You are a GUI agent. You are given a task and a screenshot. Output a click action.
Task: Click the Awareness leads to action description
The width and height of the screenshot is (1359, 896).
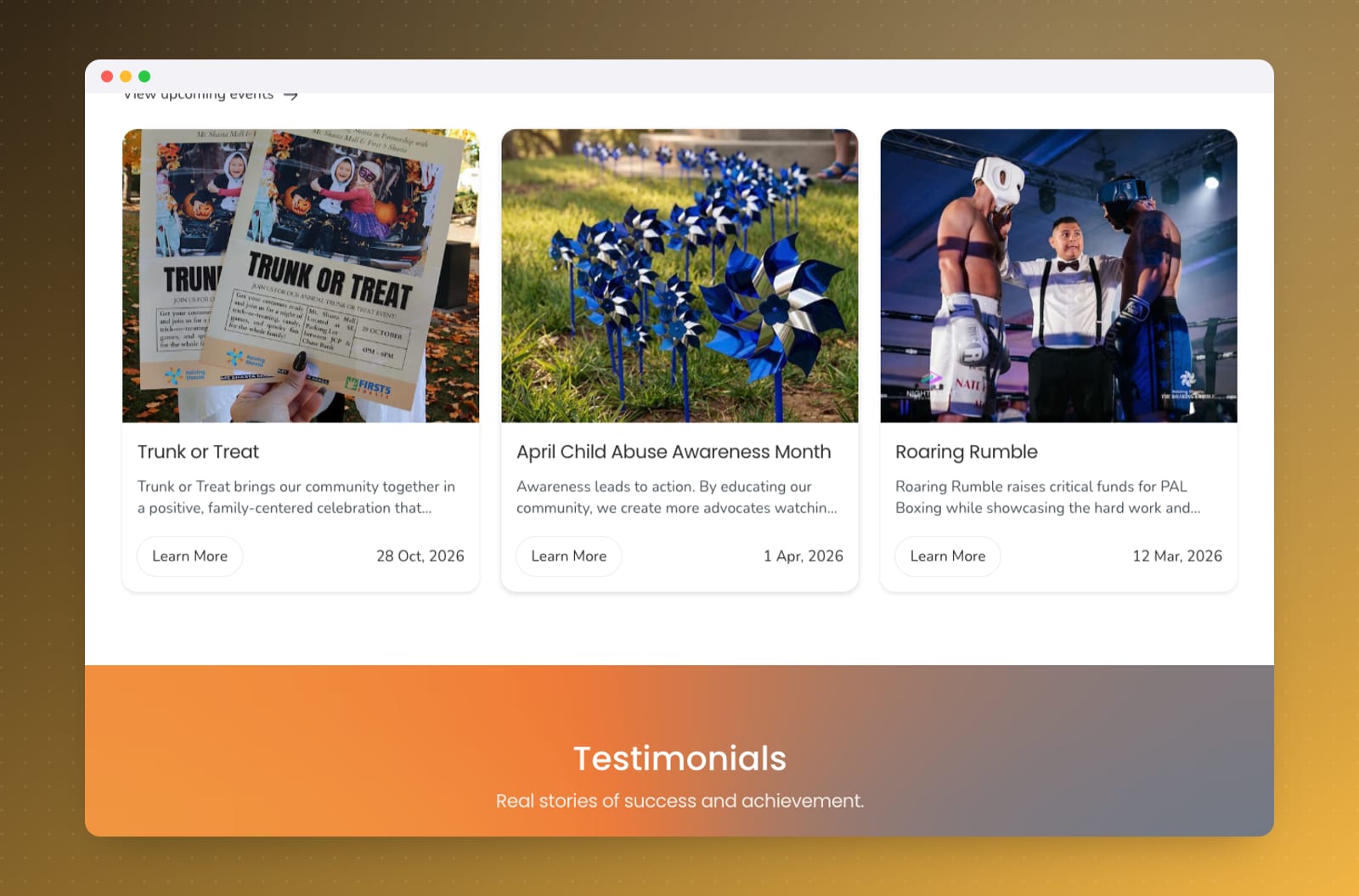677,497
